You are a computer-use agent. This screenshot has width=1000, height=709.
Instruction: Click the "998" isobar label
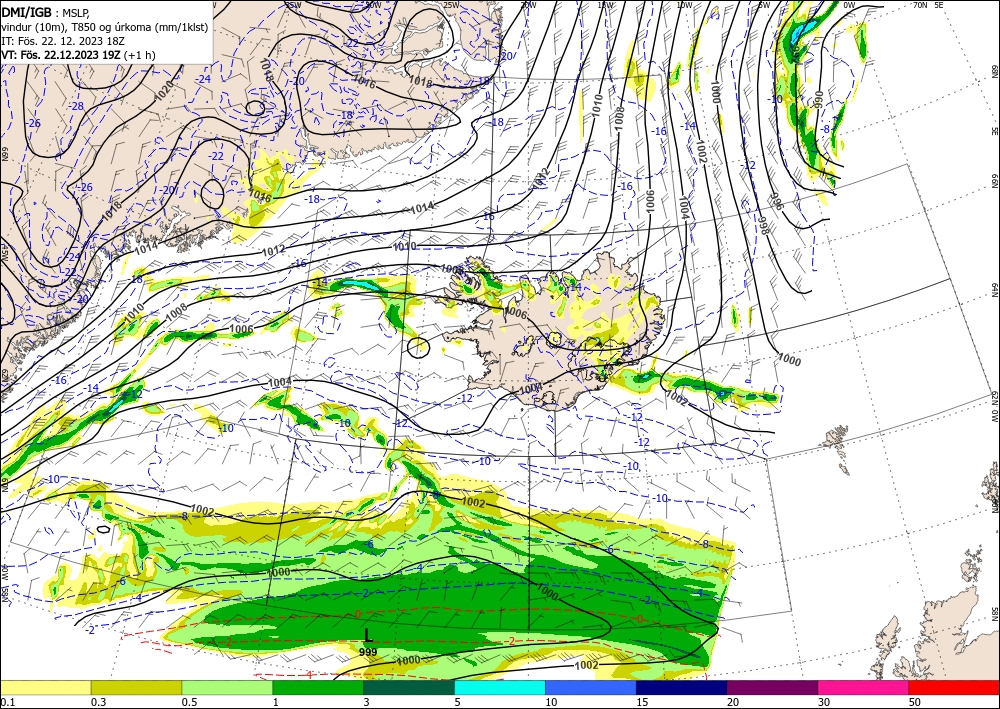(763, 226)
